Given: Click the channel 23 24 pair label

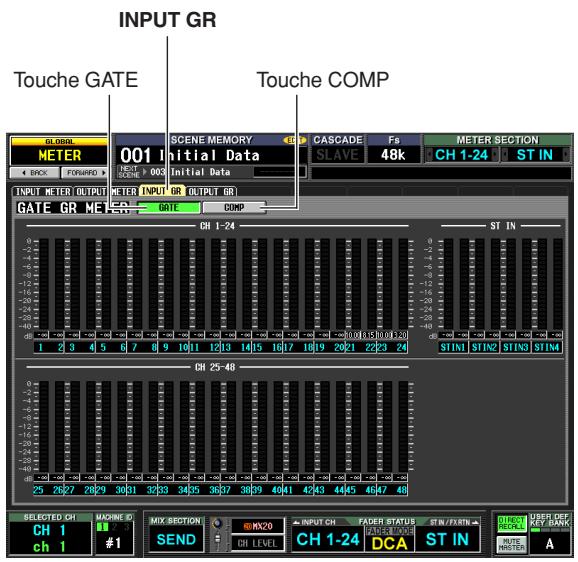Looking at the screenshot, I should pos(392,347).
